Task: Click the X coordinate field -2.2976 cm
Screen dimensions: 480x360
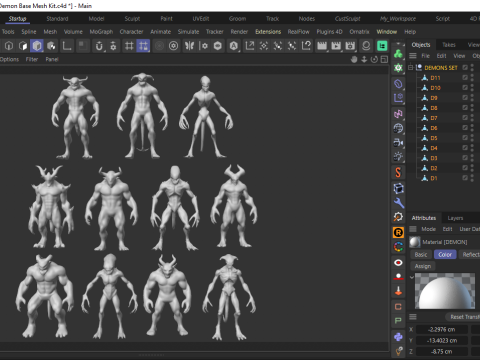Action: (442, 329)
